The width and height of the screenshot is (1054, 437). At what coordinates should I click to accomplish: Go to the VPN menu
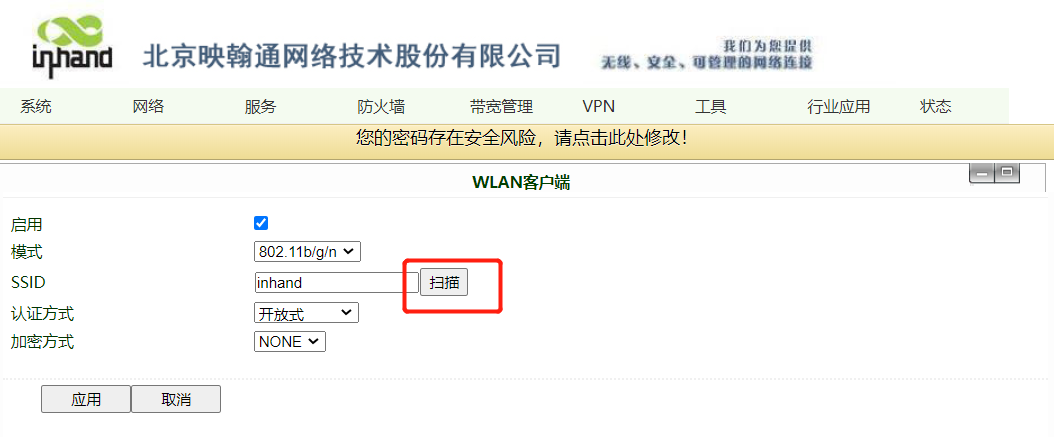[598, 106]
